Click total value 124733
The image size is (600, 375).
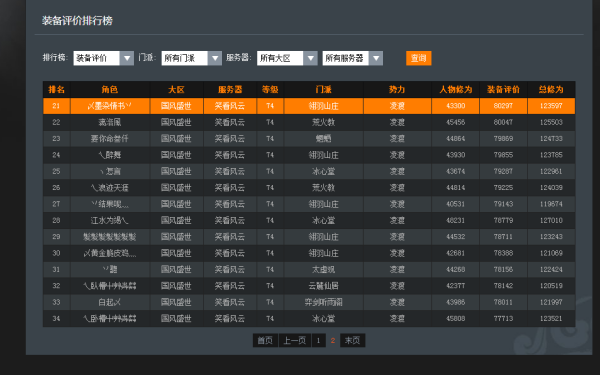[551, 139]
